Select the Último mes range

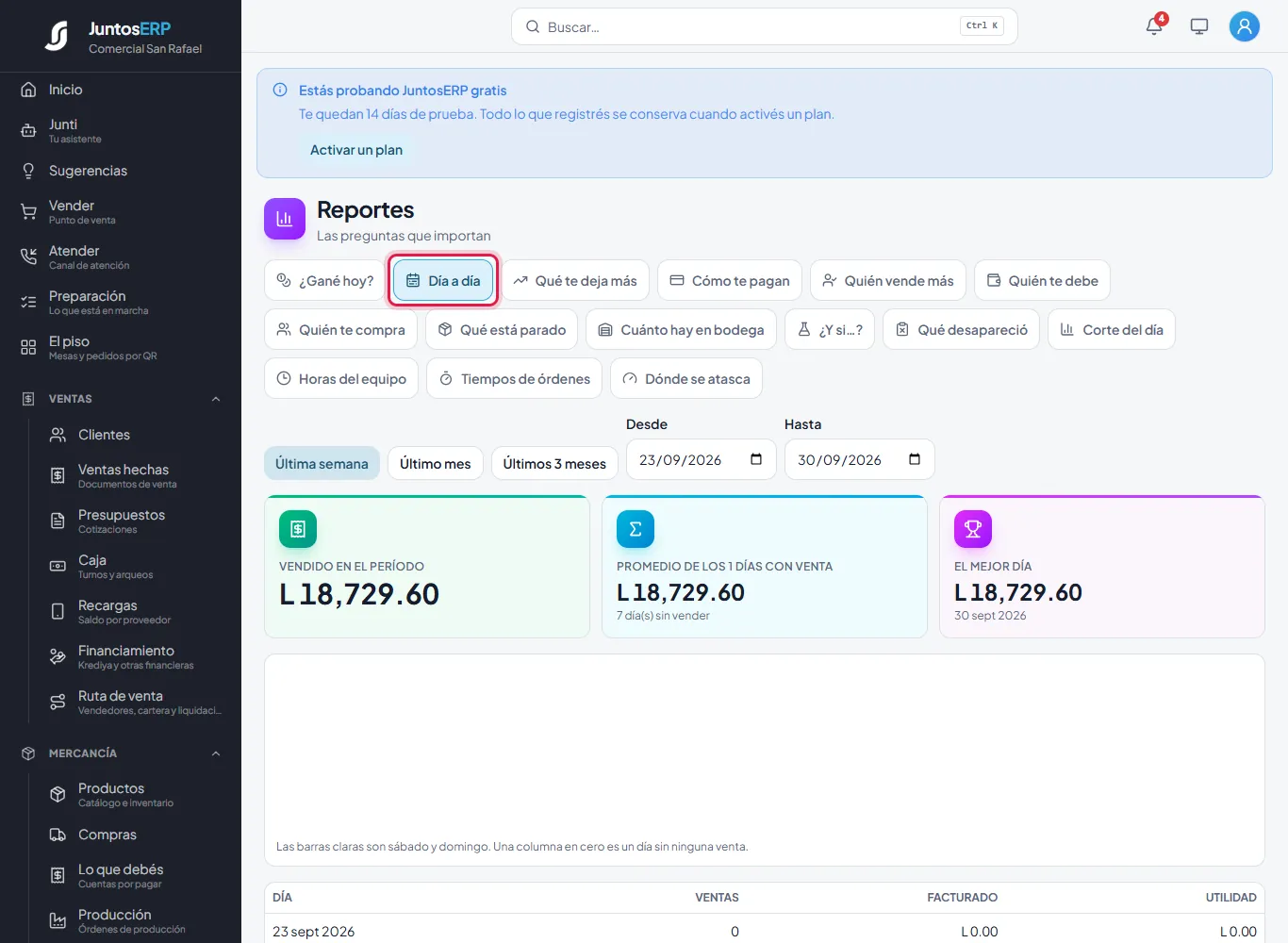pos(436,463)
